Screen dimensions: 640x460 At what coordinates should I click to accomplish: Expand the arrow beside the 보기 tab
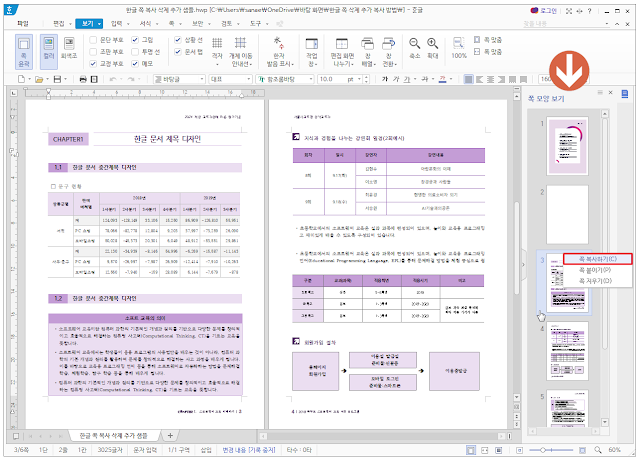(x=99, y=24)
